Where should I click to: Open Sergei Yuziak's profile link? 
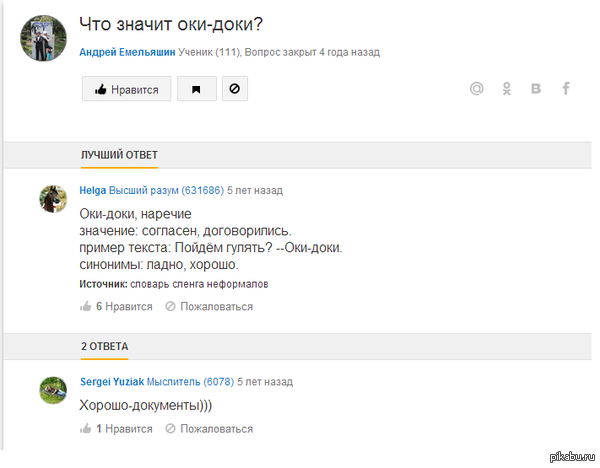point(112,382)
